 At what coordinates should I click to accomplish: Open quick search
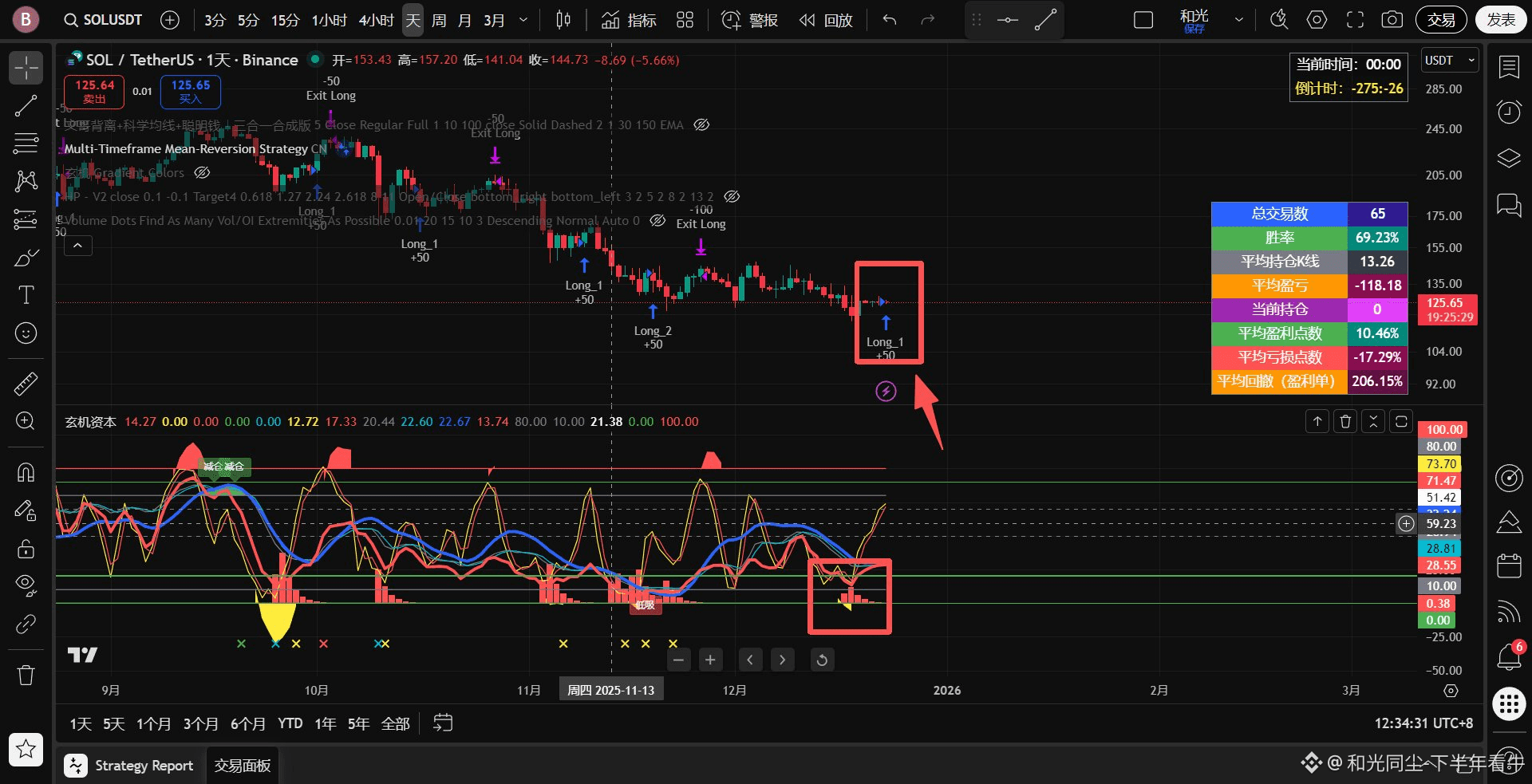1279,20
